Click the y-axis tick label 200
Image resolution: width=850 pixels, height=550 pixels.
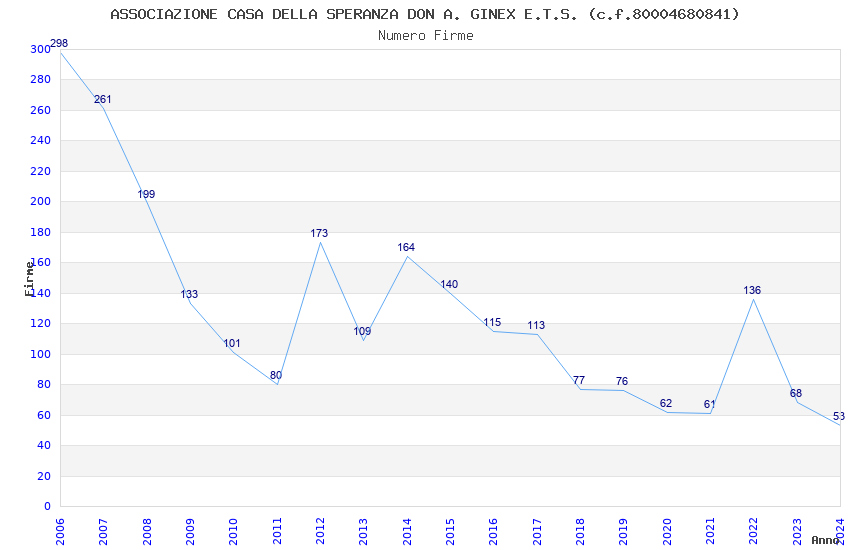pos(40,202)
